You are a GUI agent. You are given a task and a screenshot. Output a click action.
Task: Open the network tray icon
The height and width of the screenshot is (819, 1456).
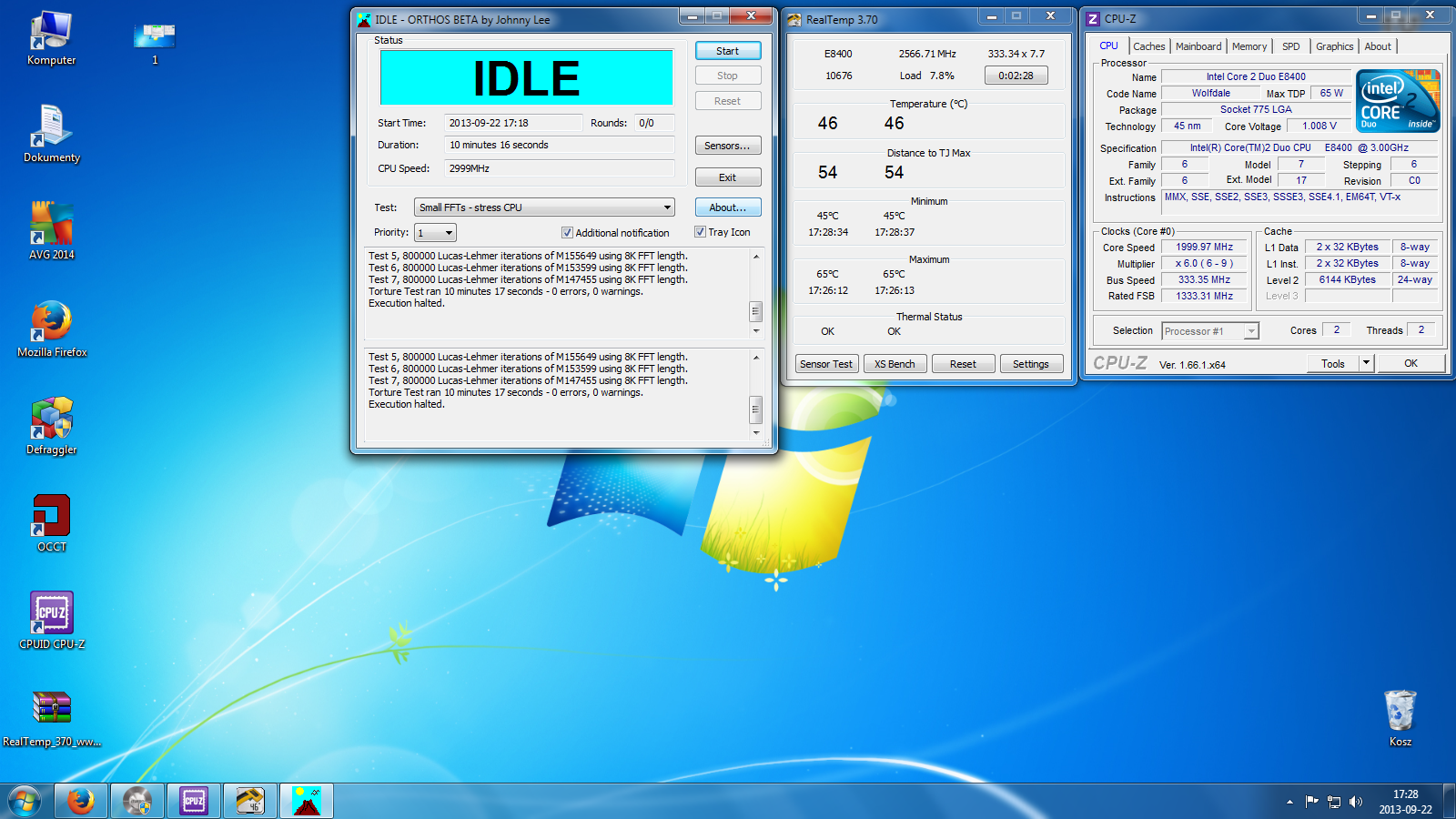coord(1334,802)
